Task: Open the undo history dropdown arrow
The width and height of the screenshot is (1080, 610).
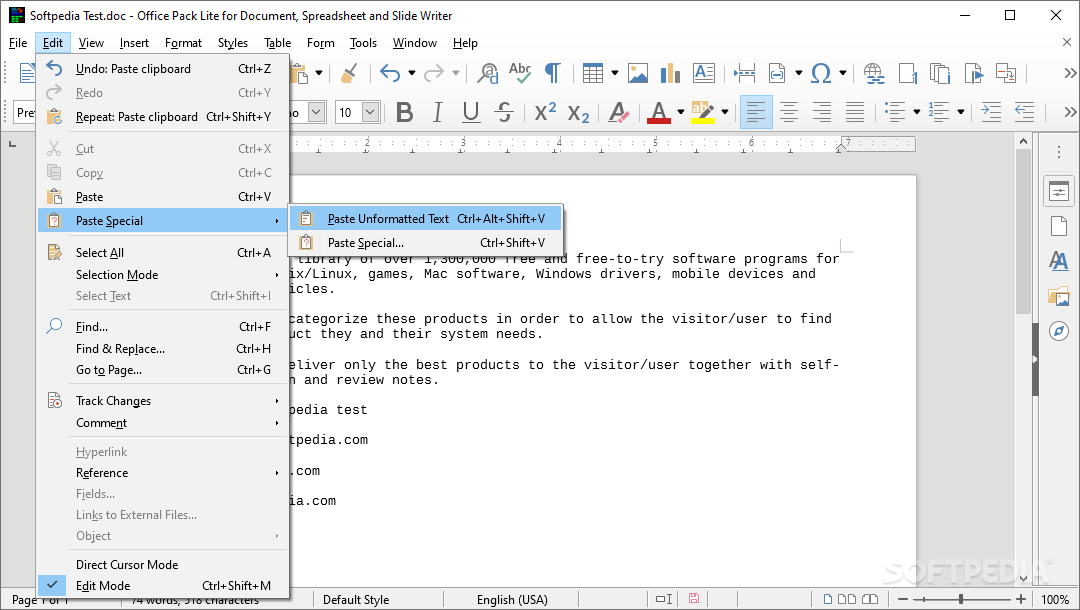Action: tap(411, 73)
